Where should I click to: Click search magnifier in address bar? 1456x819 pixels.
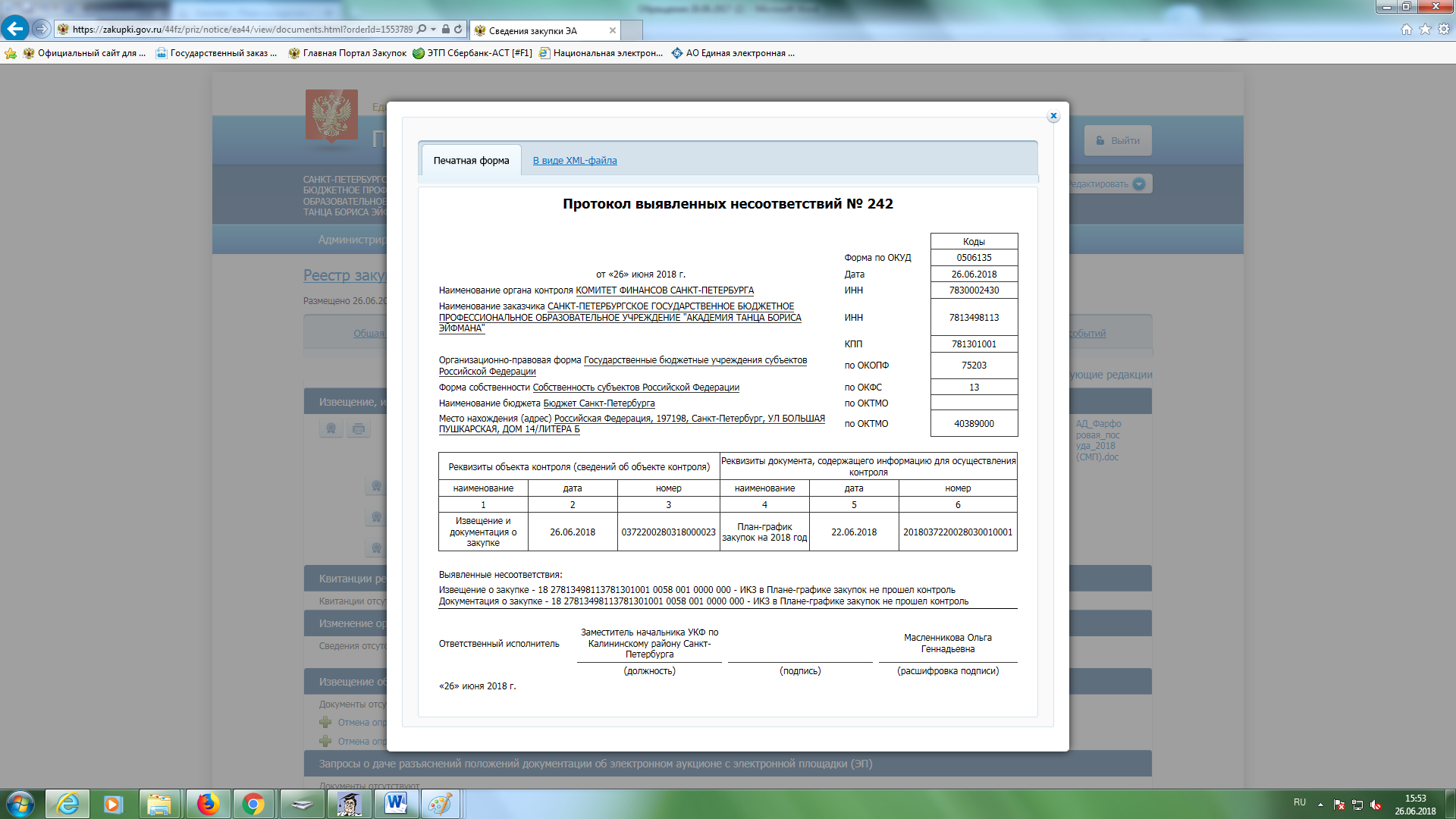point(422,30)
